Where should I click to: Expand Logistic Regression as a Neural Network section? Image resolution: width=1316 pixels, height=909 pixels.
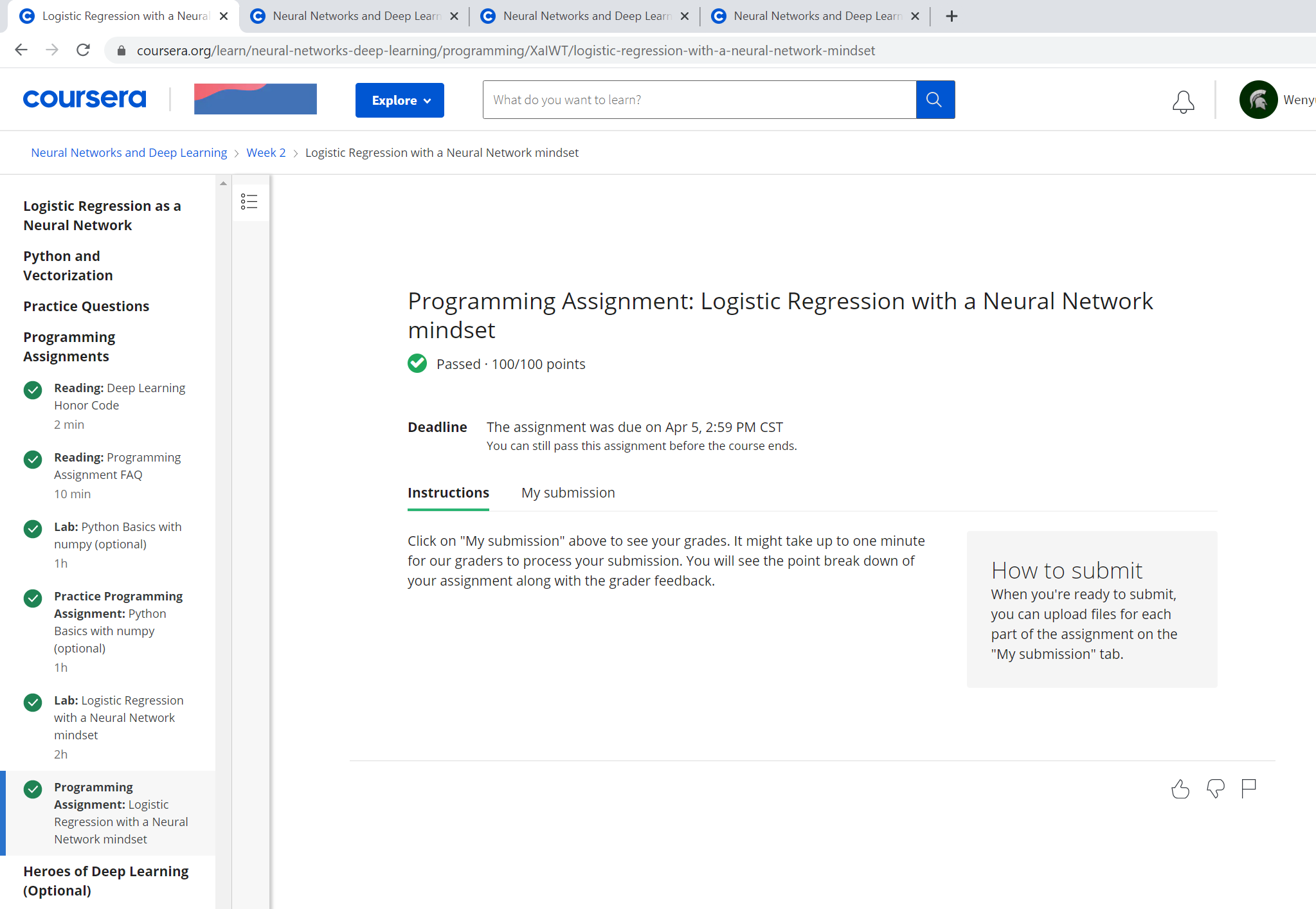point(102,215)
